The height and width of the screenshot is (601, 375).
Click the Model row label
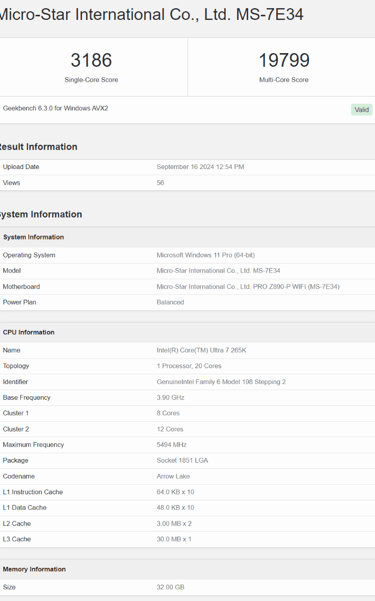coord(12,271)
